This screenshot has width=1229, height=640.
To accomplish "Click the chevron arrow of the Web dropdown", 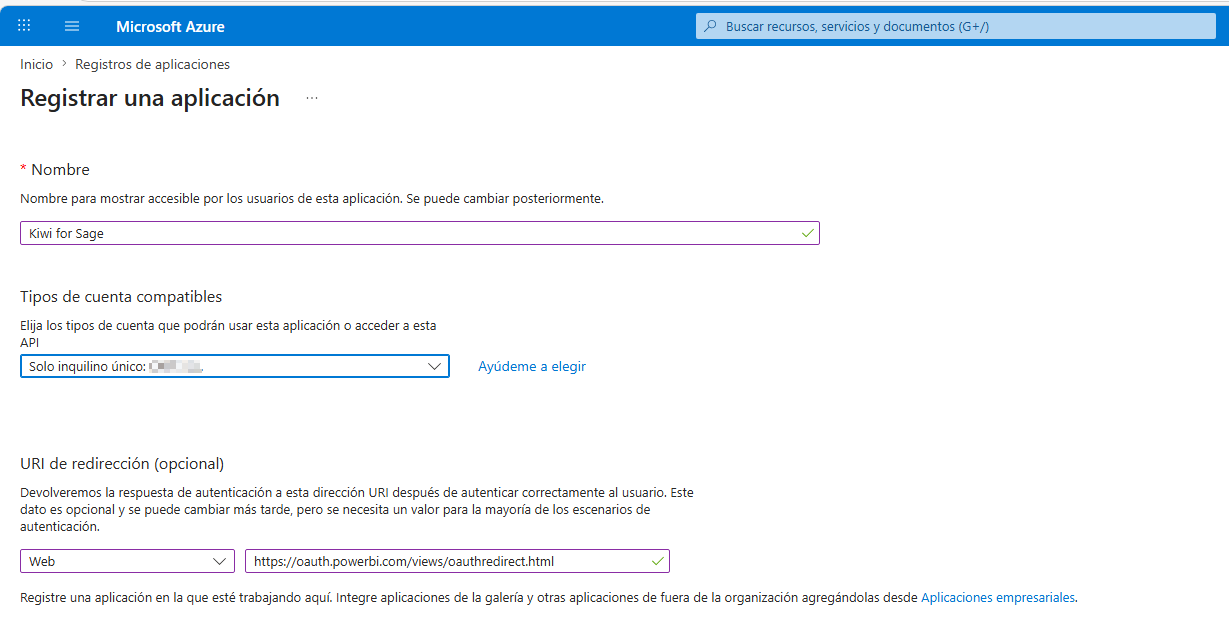I will pyautogui.click(x=220, y=561).
